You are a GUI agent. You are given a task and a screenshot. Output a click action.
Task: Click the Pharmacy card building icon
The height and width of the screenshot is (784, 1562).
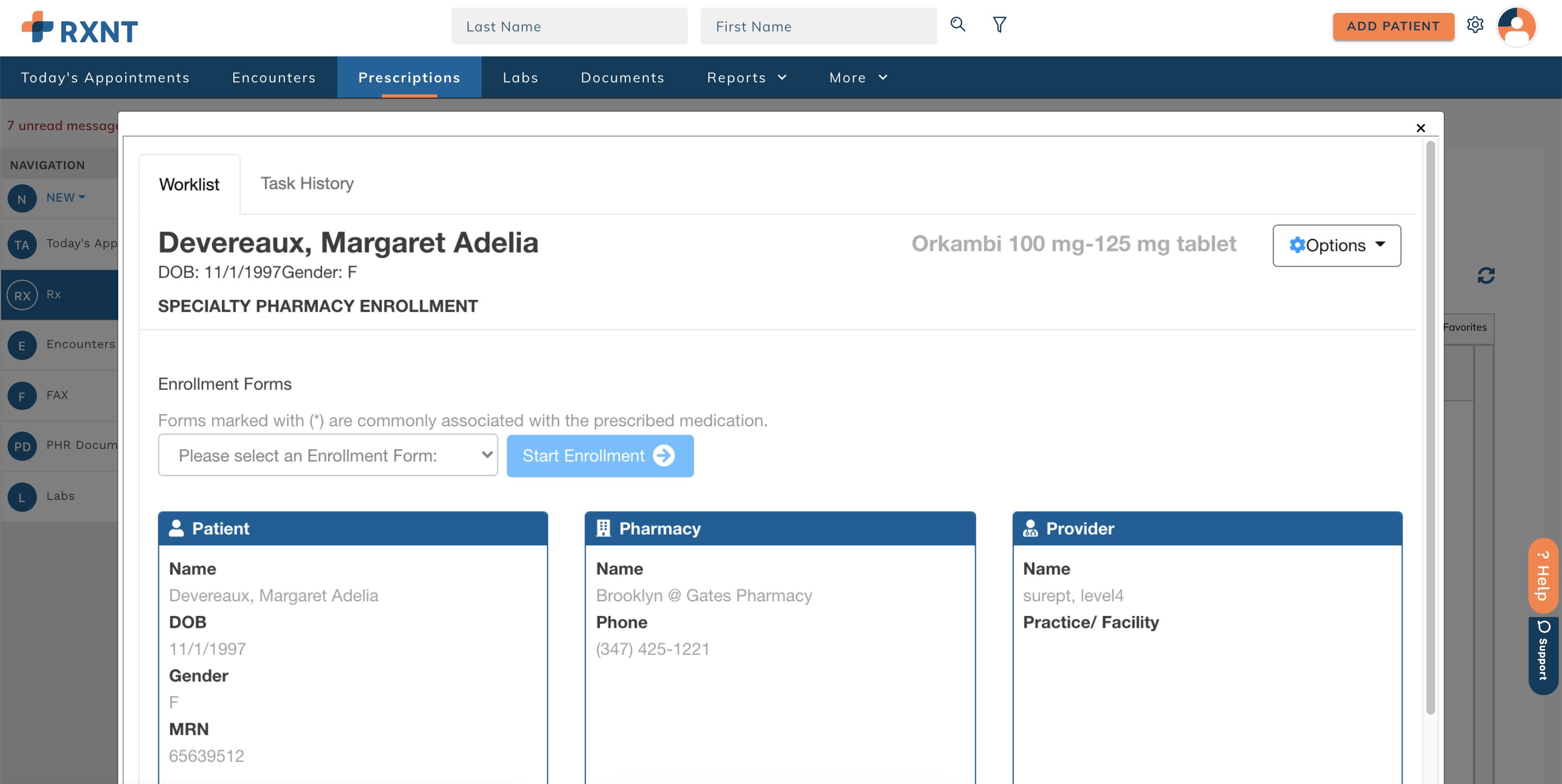coord(603,528)
